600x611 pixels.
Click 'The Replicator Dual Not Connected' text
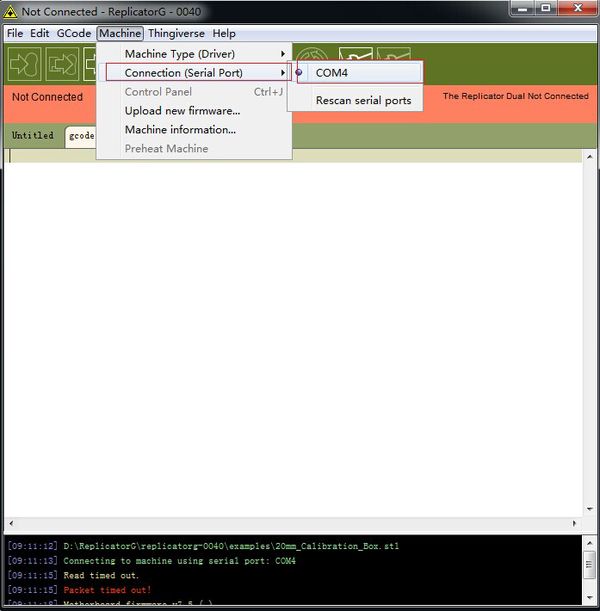515,96
